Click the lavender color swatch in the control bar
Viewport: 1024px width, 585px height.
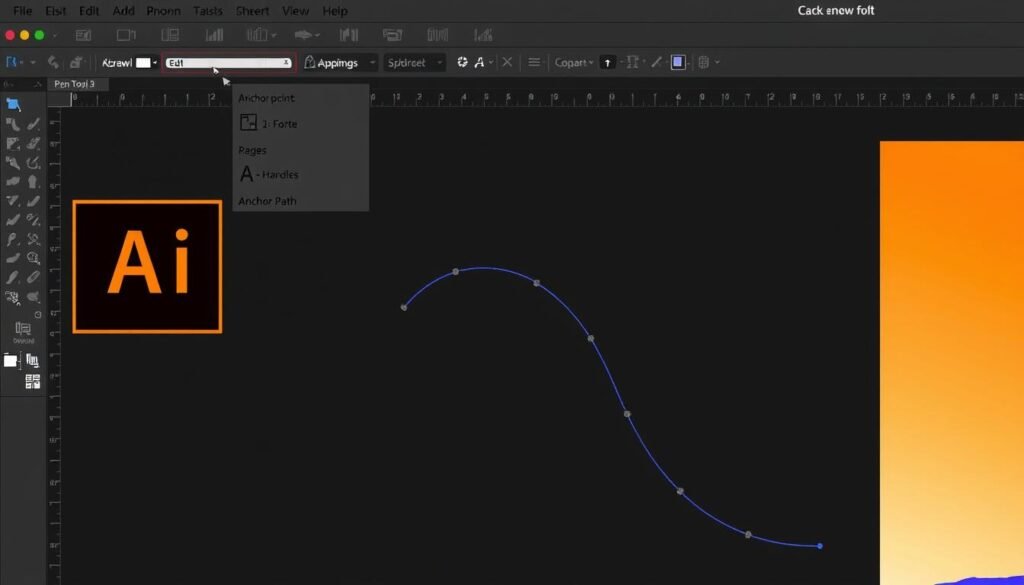point(678,62)
